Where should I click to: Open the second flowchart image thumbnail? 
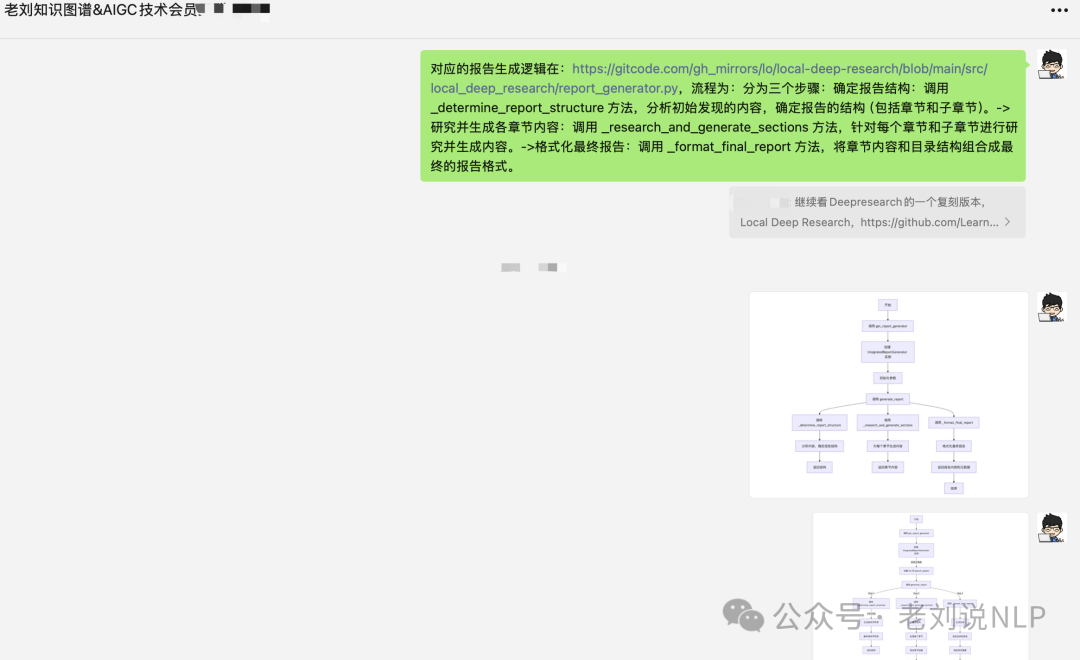point(920,586)
